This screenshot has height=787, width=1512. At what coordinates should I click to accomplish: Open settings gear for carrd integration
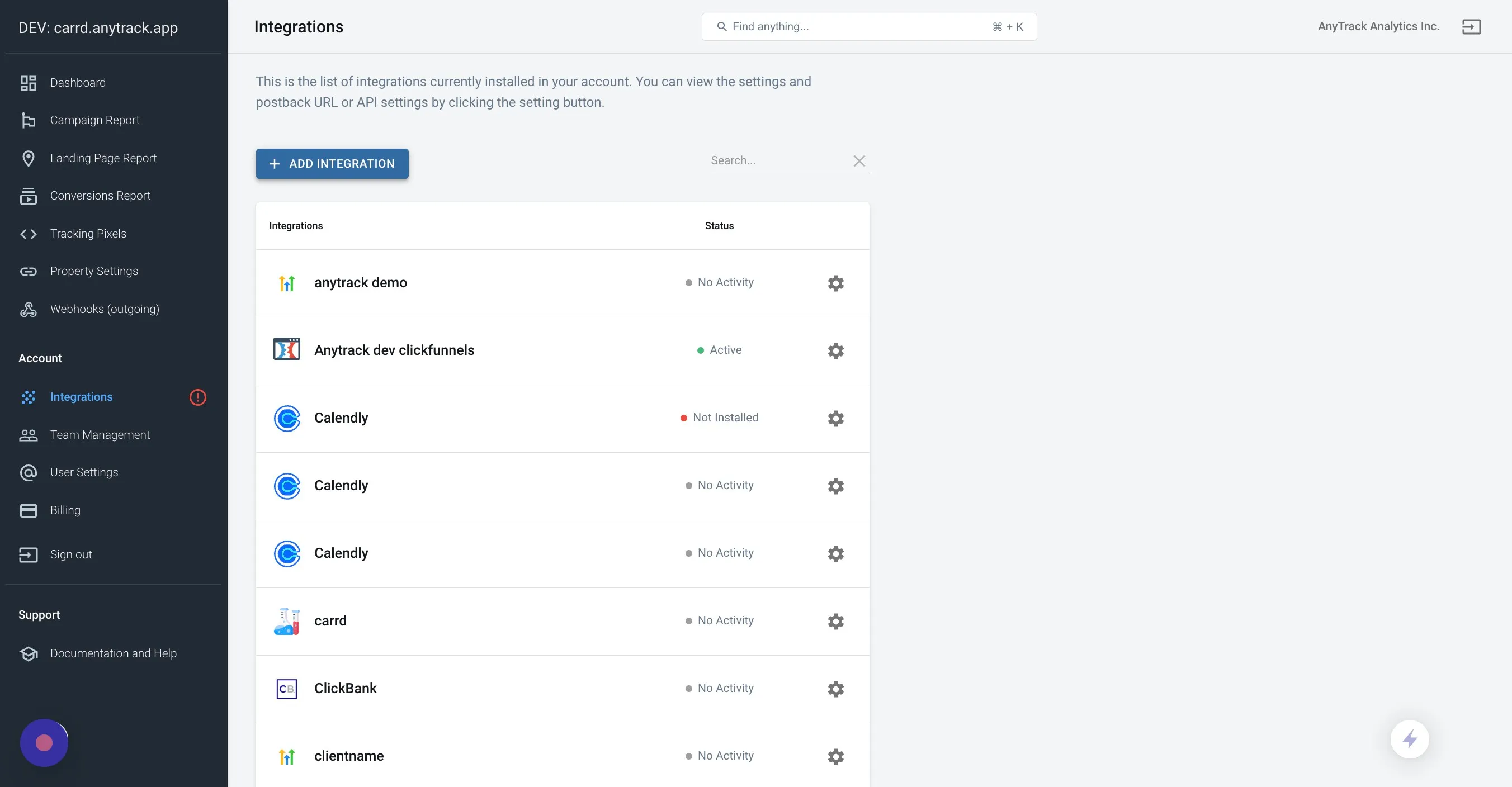(835, 621)
